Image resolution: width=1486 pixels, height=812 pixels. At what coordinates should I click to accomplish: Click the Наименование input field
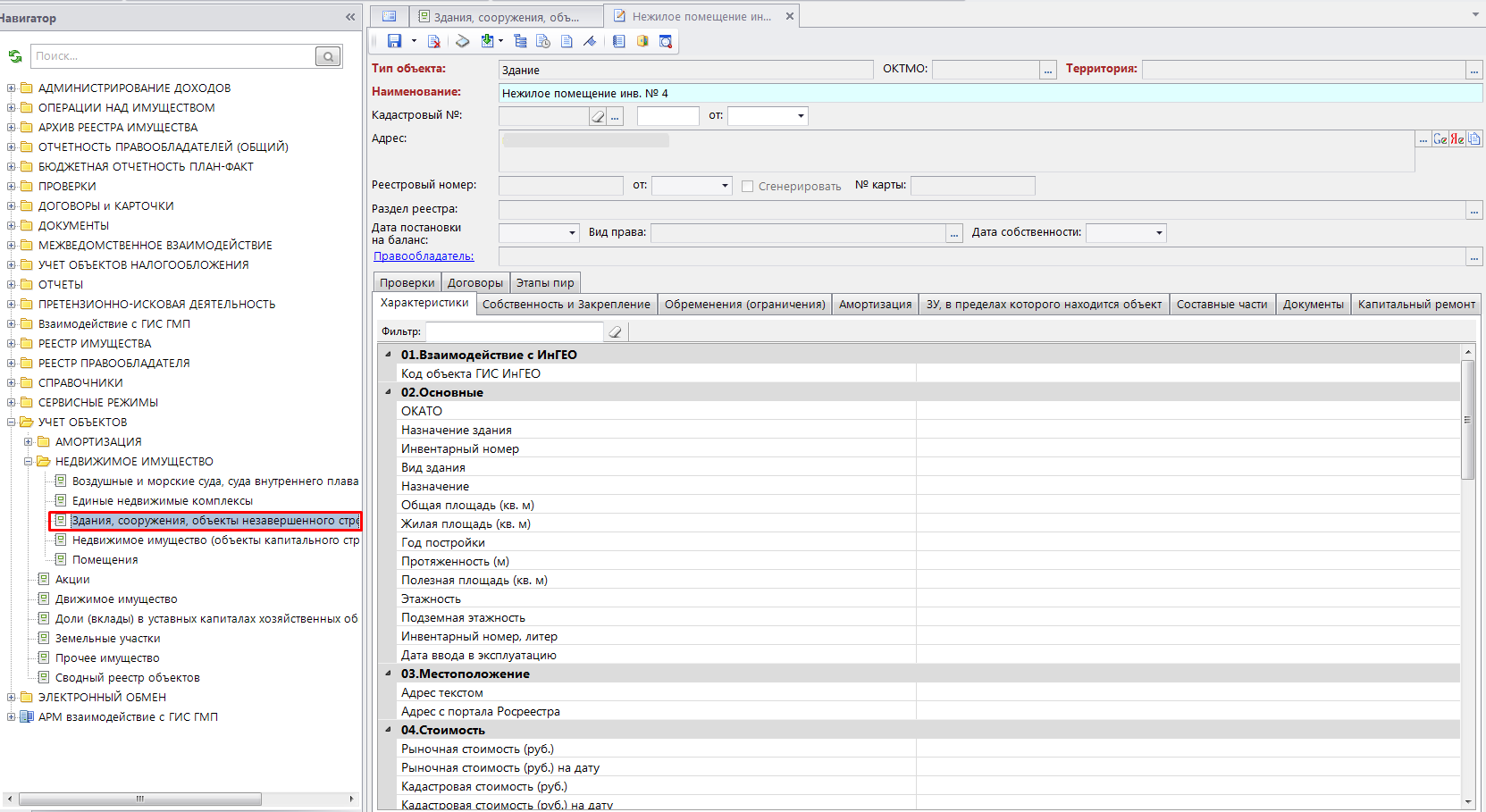pos(991,93)
